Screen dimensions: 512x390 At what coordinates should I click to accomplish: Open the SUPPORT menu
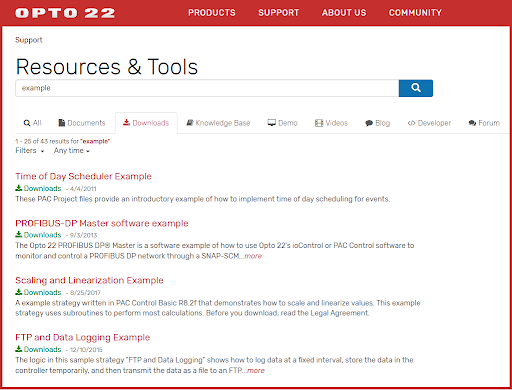point(278,13)
